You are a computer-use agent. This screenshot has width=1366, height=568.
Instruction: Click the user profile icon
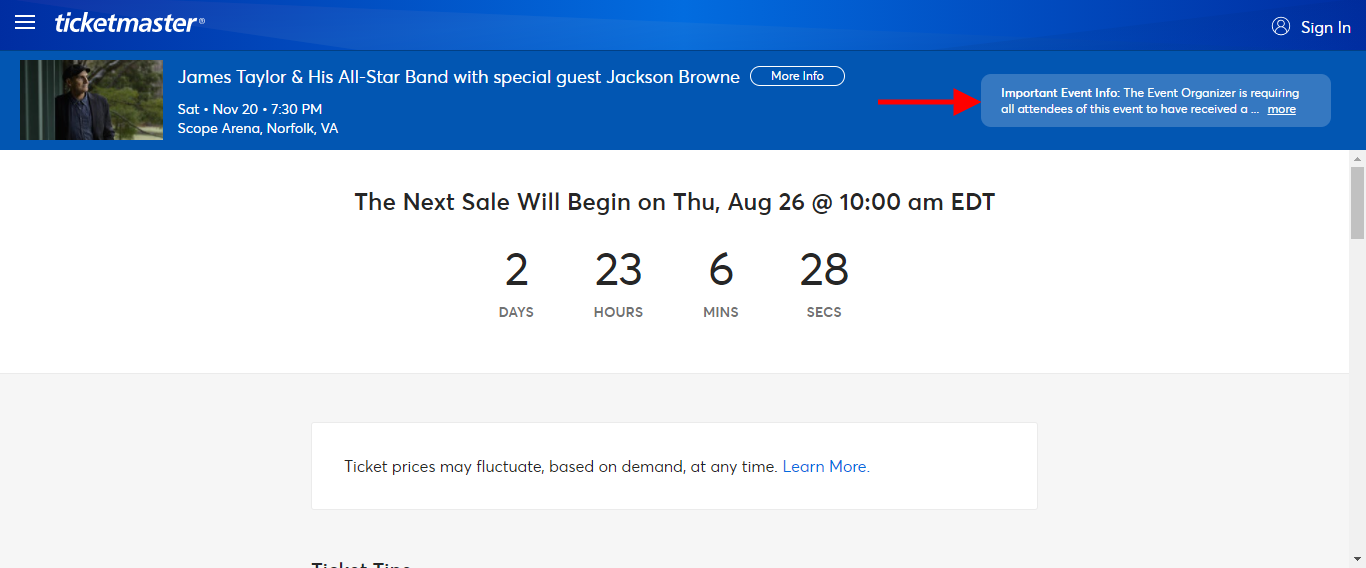(1281, 26)
